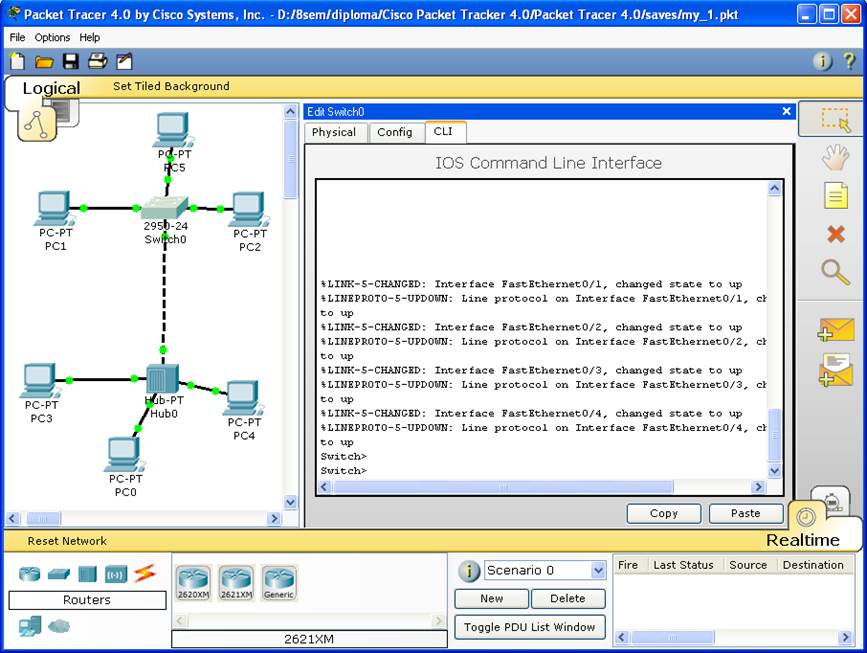Switch to Logical workspace view
Image resolution: width=867 pixels, height=653 pixels.
tap(51, 88)
